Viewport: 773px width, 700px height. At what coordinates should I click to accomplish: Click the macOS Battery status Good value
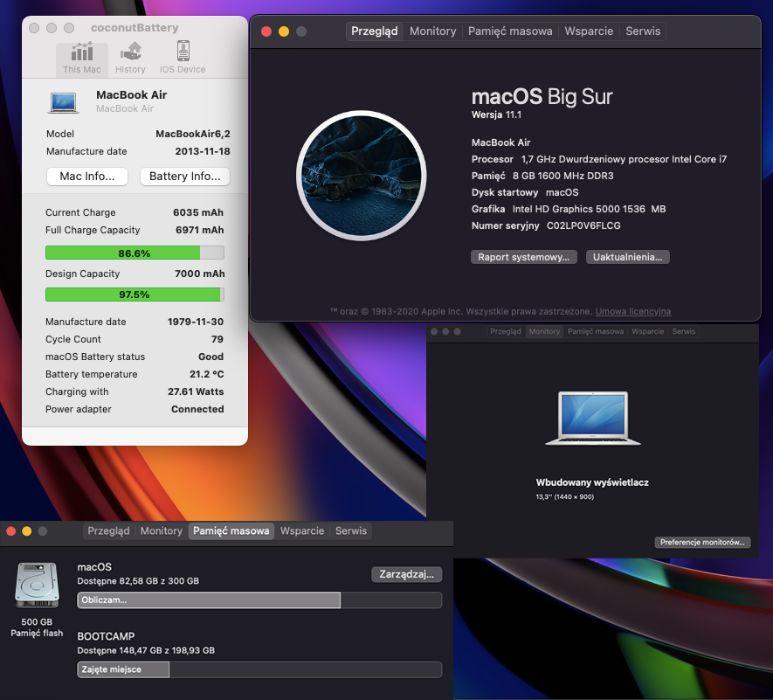(211, 356)
